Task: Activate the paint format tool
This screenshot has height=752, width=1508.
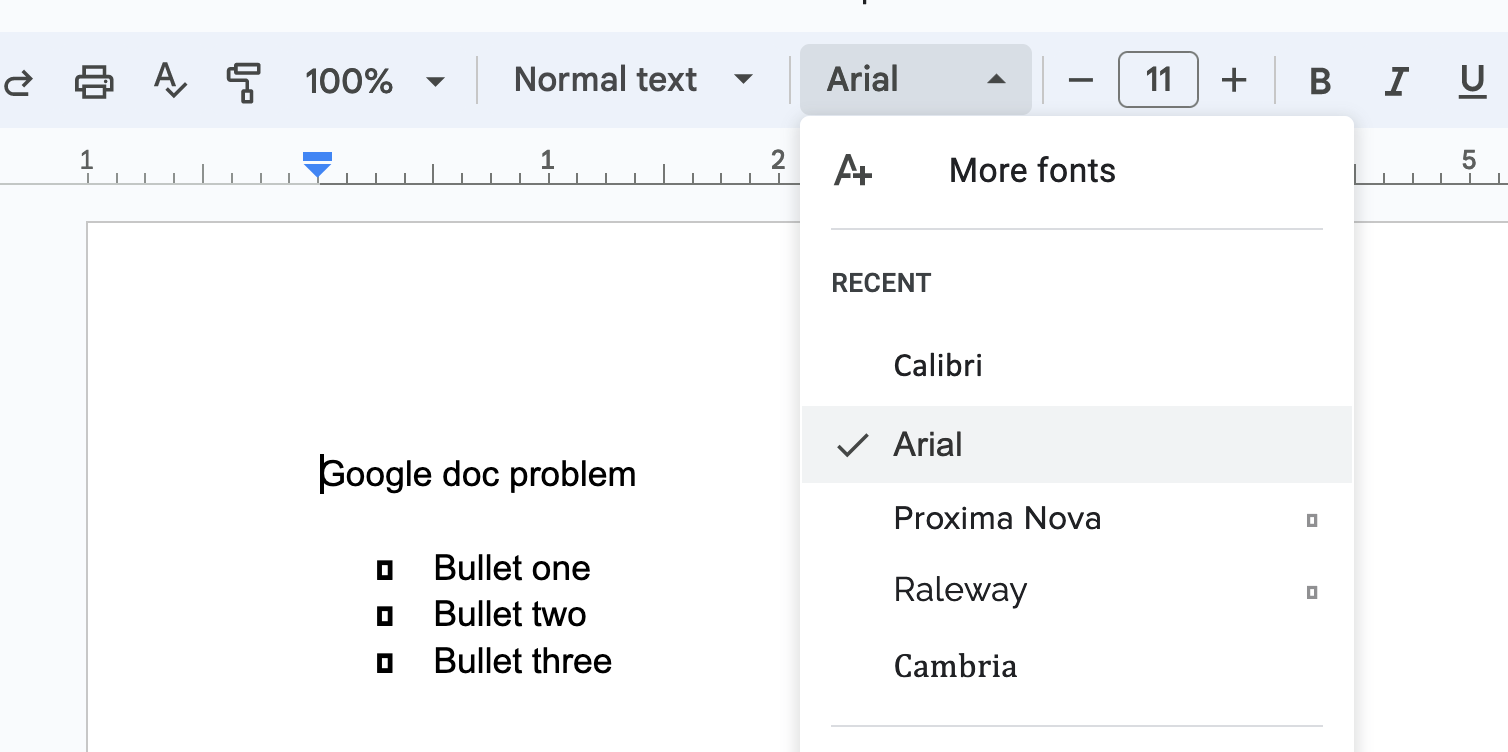Action: pyautogui.click(x=243, y=81)
